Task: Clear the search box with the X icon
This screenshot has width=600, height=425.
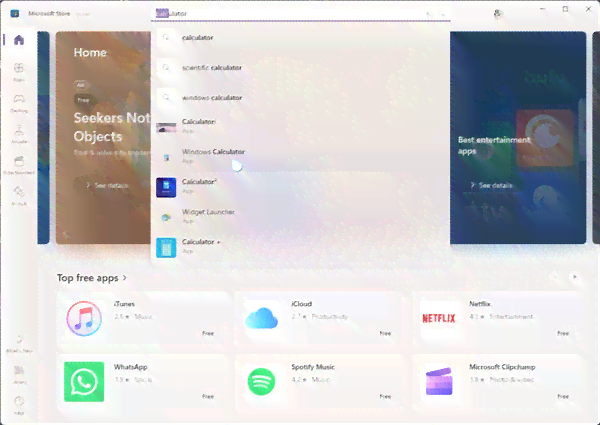Action: [429, 14]
